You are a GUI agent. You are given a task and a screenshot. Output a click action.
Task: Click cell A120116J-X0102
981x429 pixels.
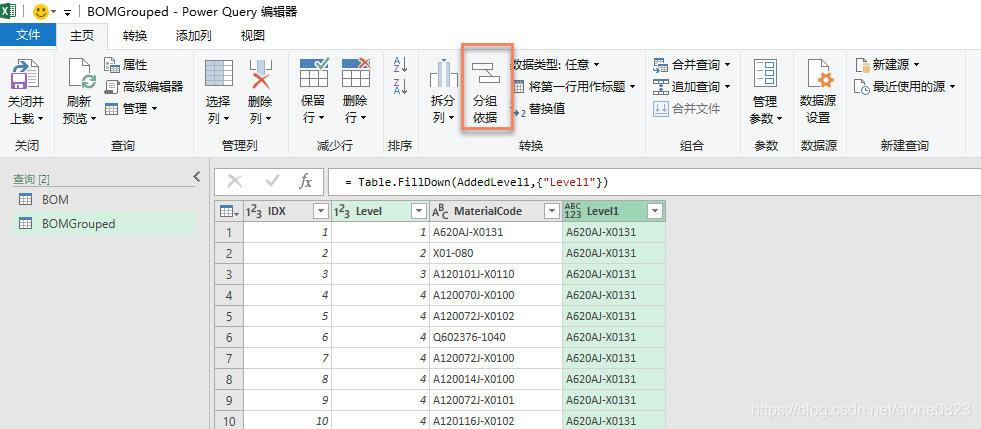point(496,421)
